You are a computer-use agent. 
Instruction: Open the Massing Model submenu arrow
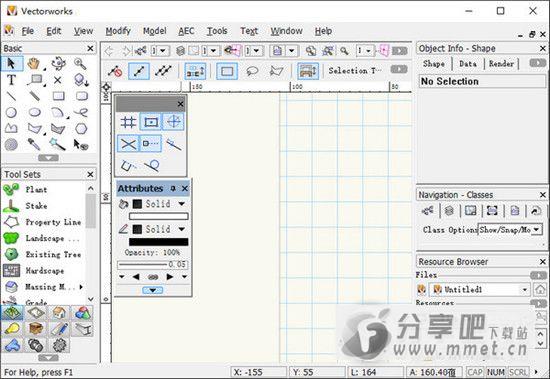(81, 287)
